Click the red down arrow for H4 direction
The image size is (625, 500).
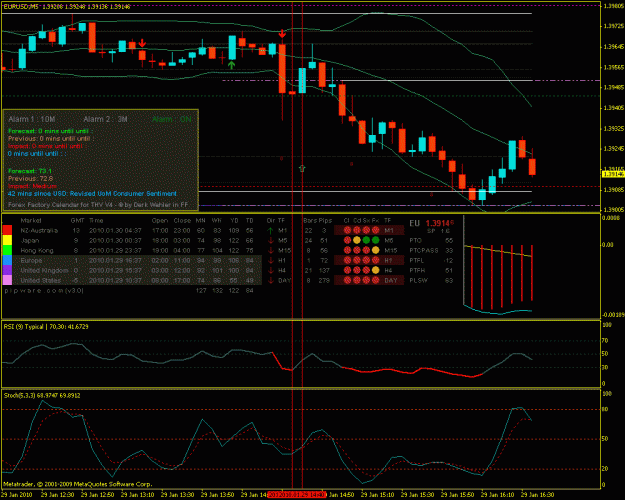point(271,270)
